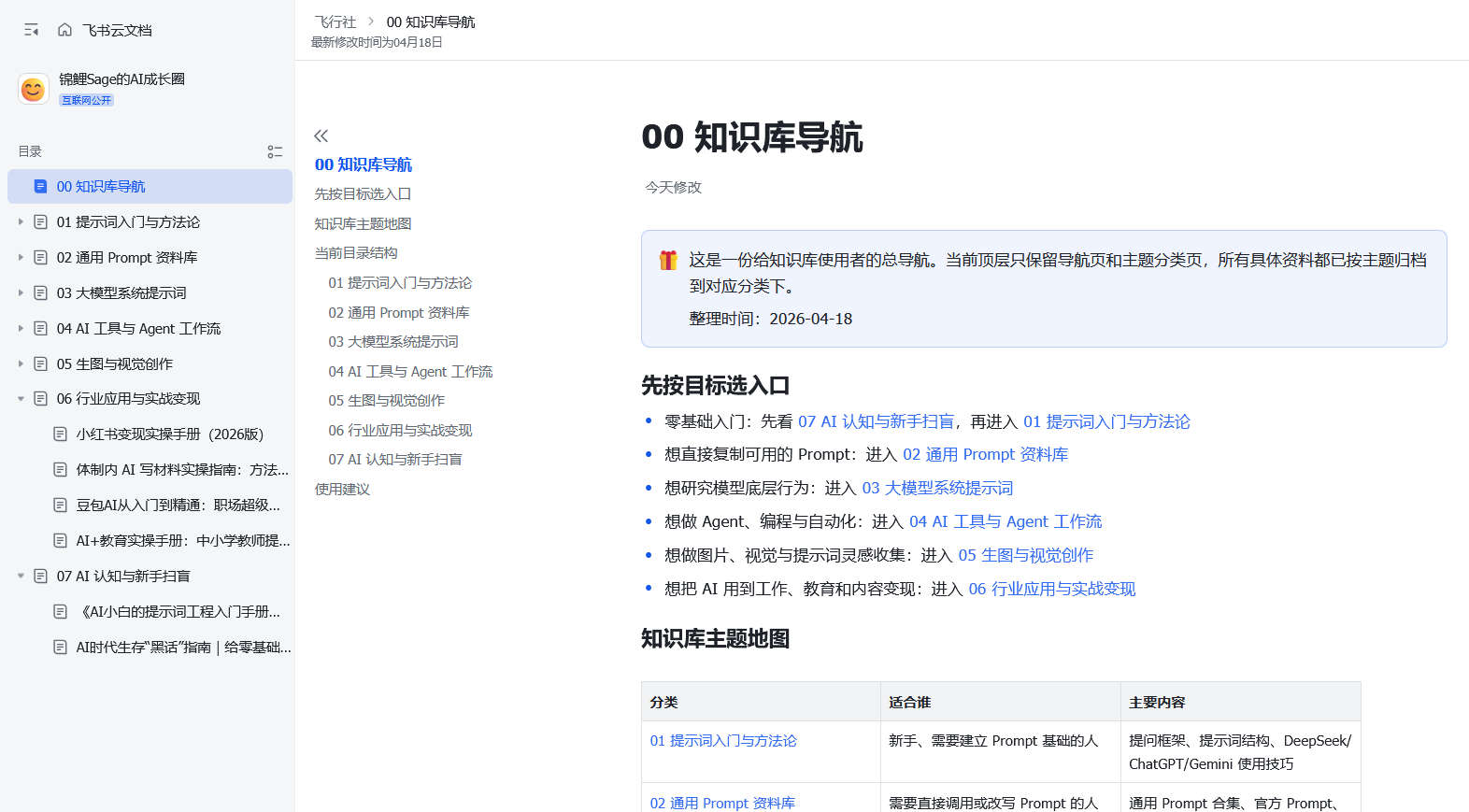Open body link 03 大模型系统提示词
The height and width of the screenshot is (812, 1469).
click(937, 488)
